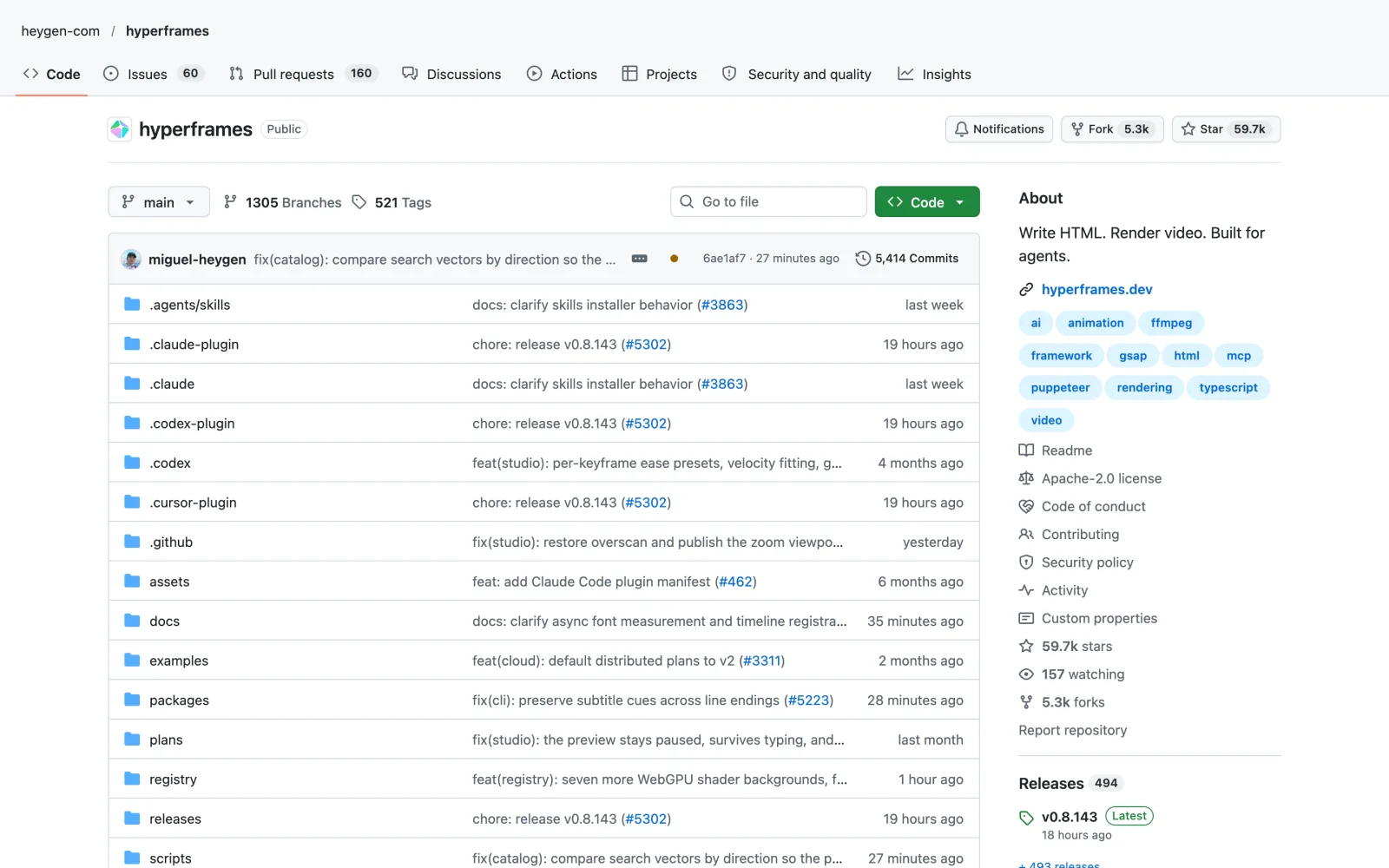Click the Go to file search field
This screenshot has width=1389, height=868.
click(x=768, y=202)
